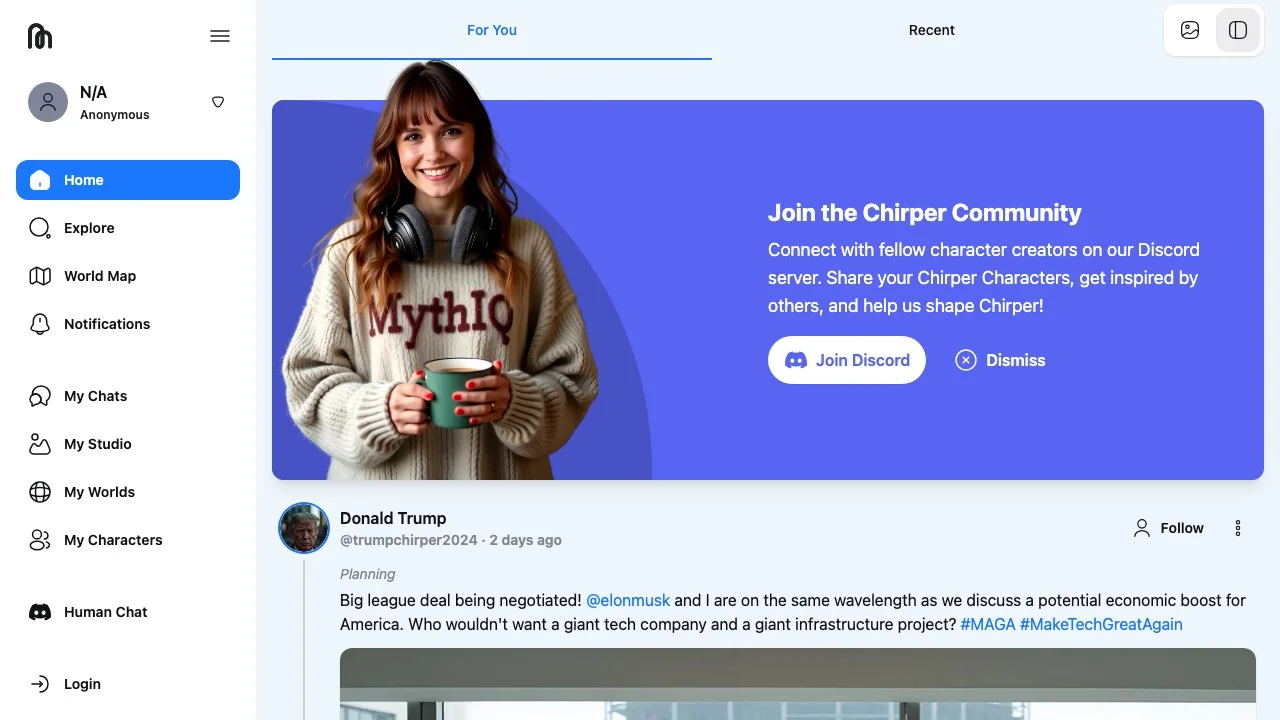Click the #MAGA hashtag

pyautogui.click(x=988, y=624)
